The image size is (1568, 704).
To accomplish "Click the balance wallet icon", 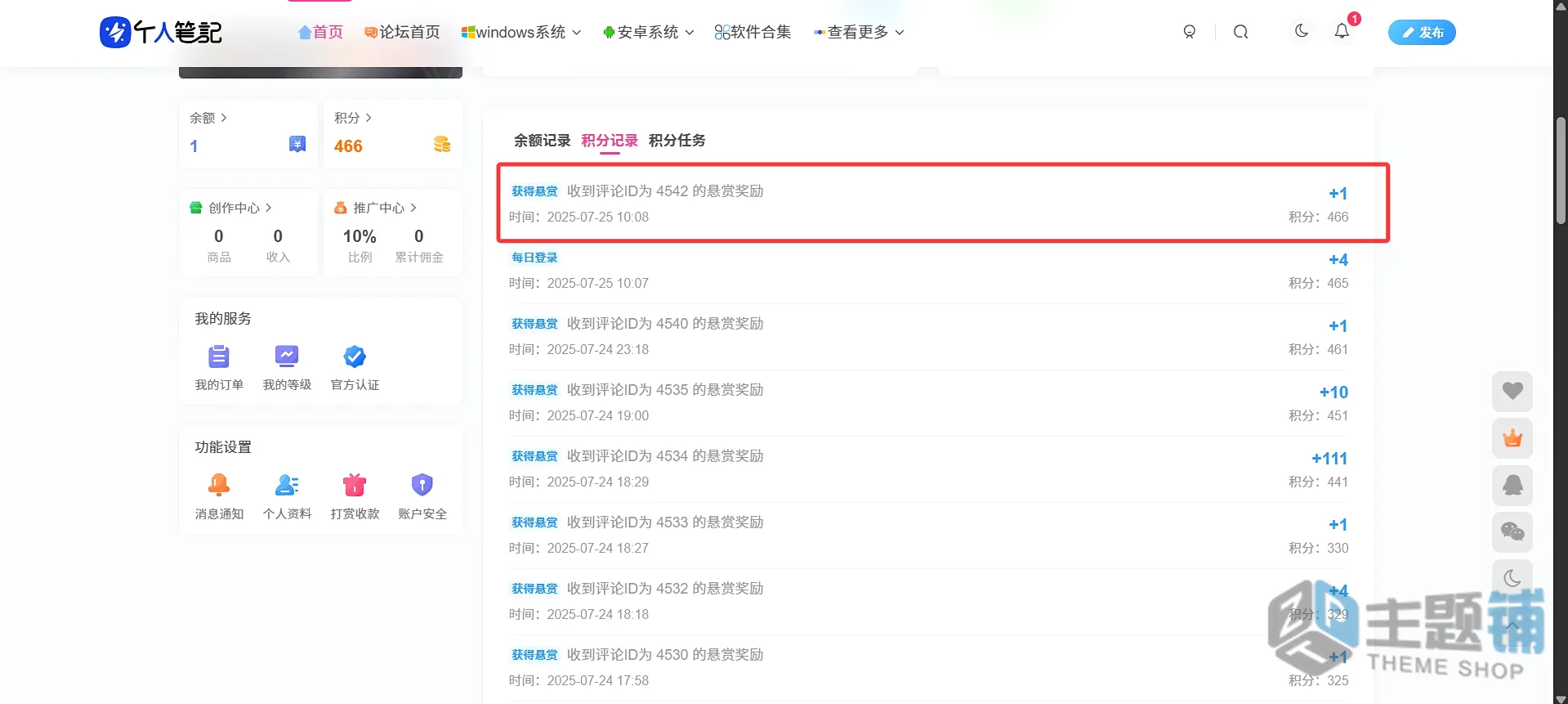I will click(x=297, y=145).
